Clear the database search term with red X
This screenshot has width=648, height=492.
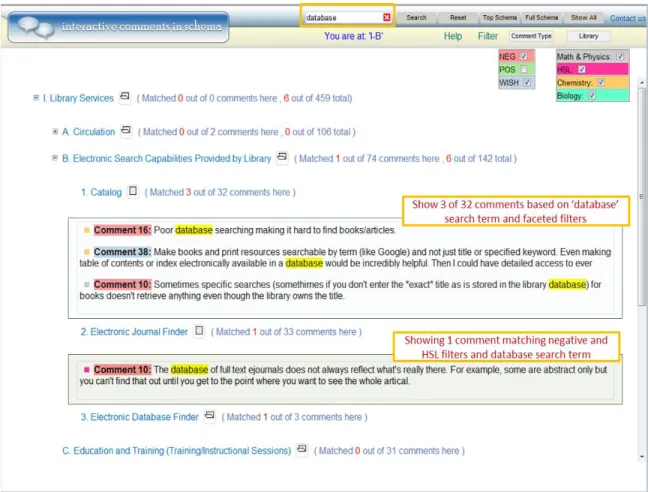[x=386, y=17]
